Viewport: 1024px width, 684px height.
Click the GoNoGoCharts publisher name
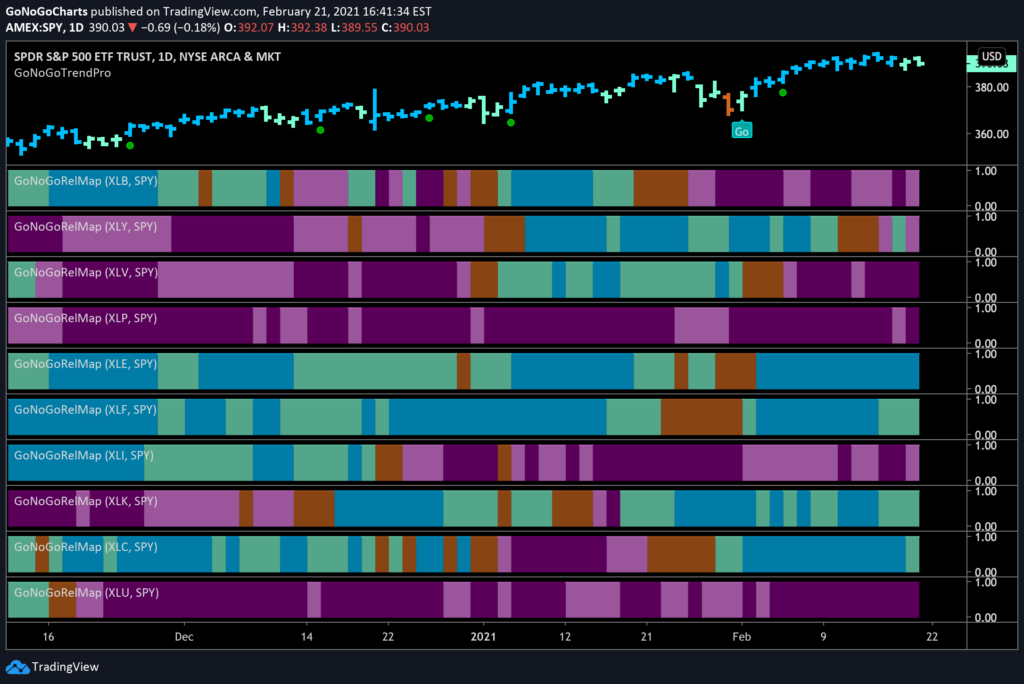pos(46,12)
